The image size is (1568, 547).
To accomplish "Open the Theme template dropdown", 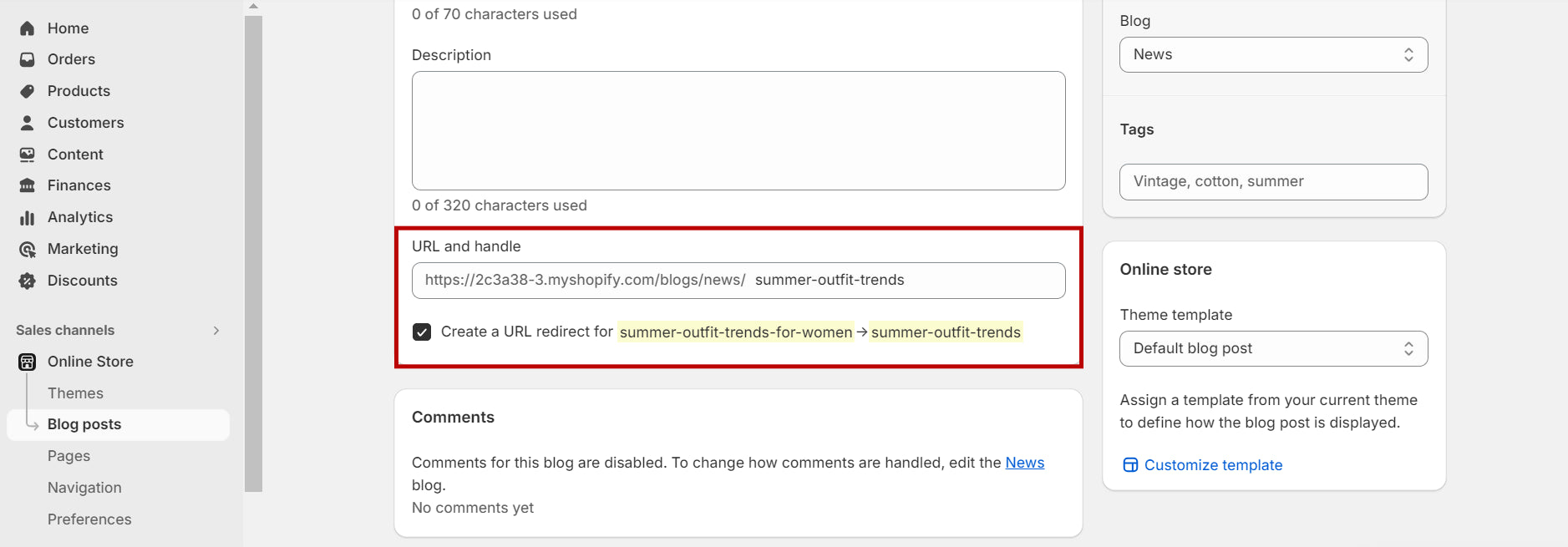I will pyautogui.click(x=1273, y=348).
